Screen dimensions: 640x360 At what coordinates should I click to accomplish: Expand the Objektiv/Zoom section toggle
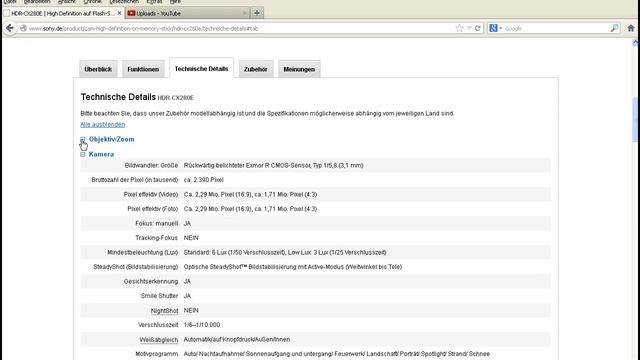(83, 140)
